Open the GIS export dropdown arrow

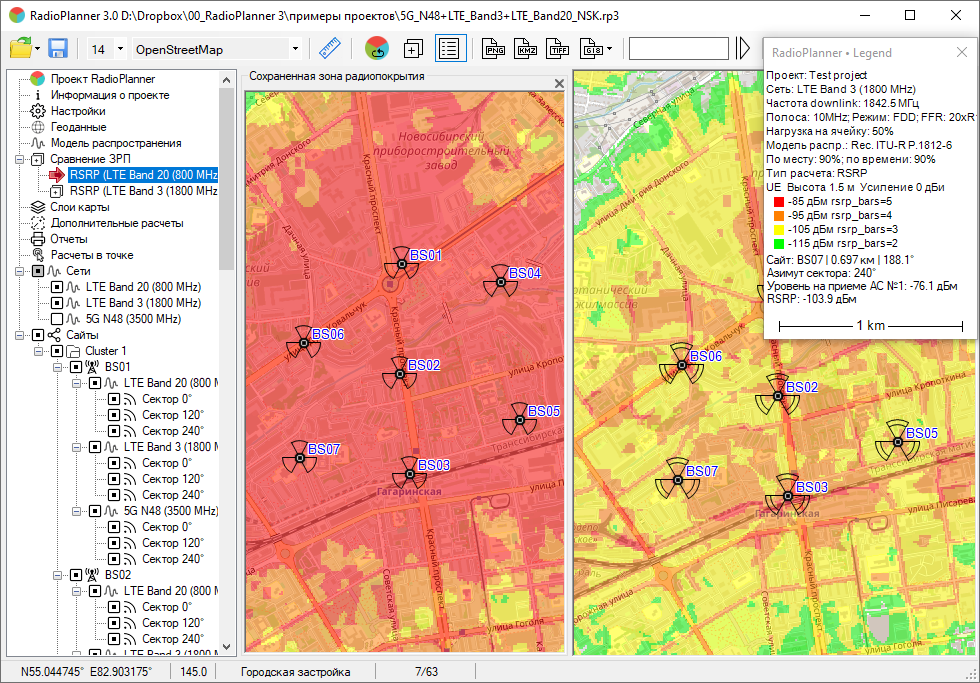point(609,49)
